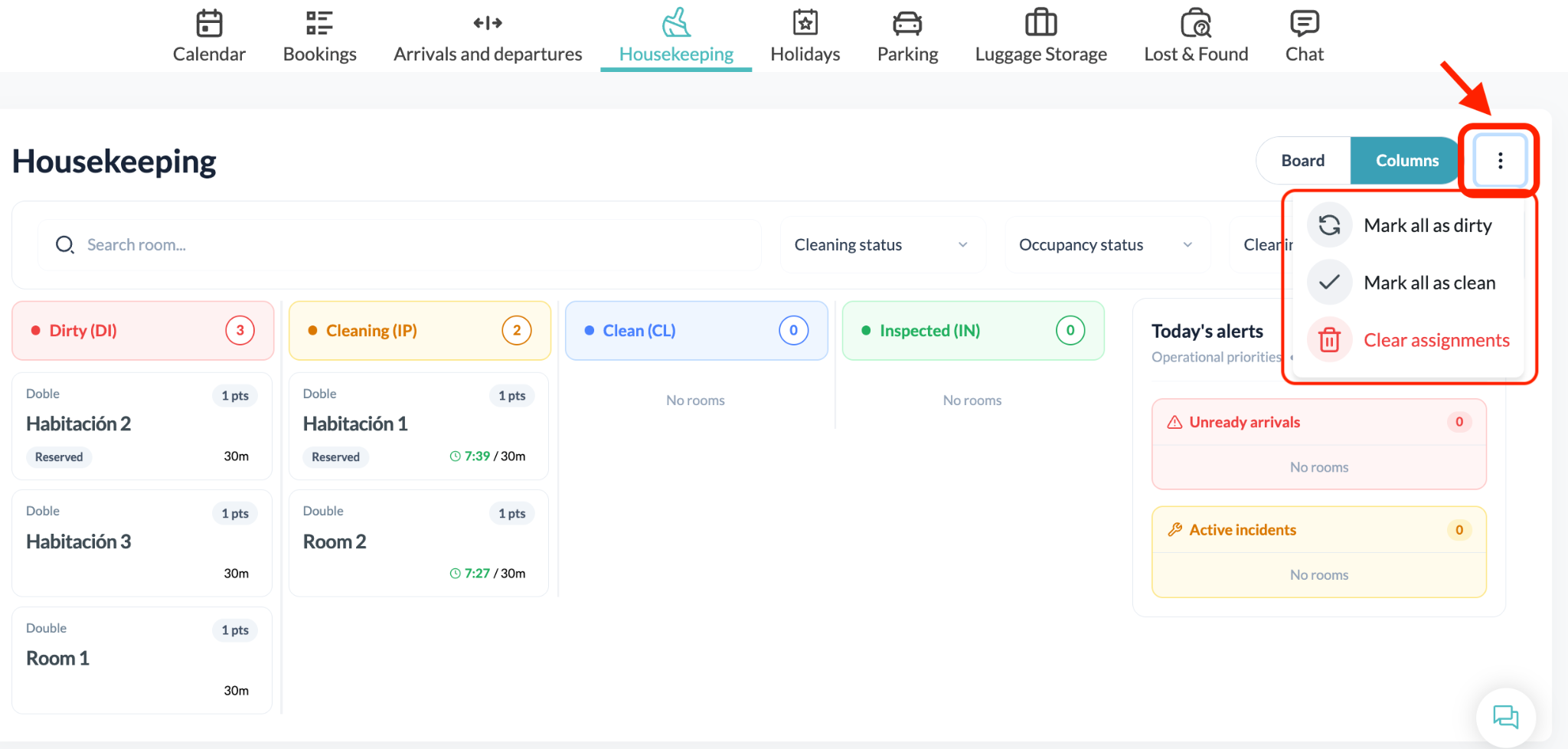
Task: Switch view to Board
Action: 1303,161
